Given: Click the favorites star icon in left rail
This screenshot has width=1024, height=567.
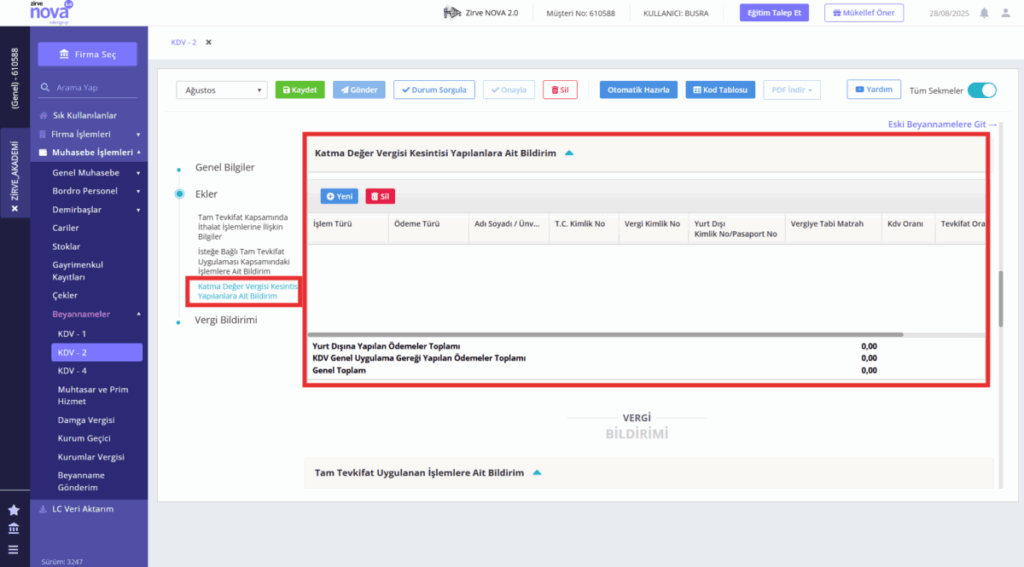Looking at the screenshot, I should coord(14,510).
